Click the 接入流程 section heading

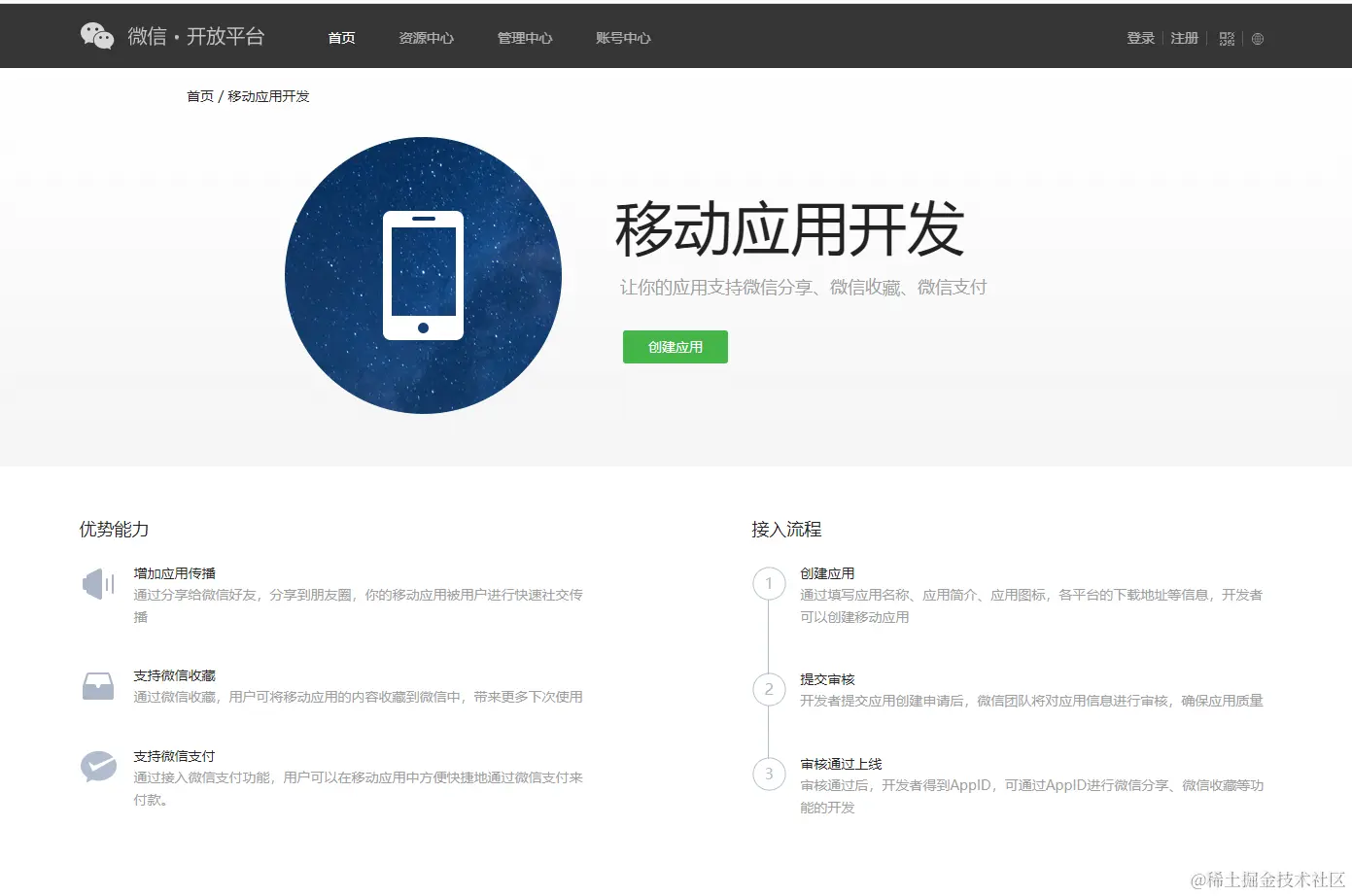pyautogui.click(x=786, y=530)
